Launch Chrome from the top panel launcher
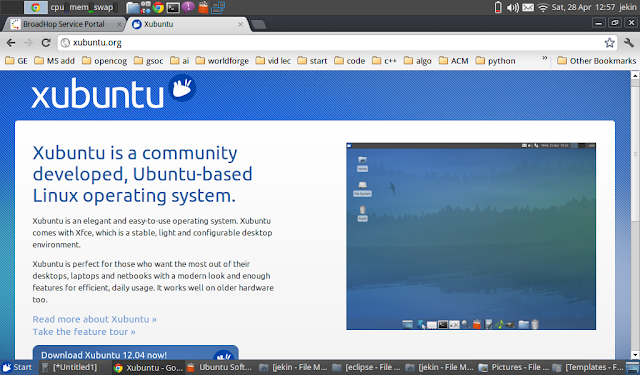Viewport: 640px width, 375px height. [158, 7]
